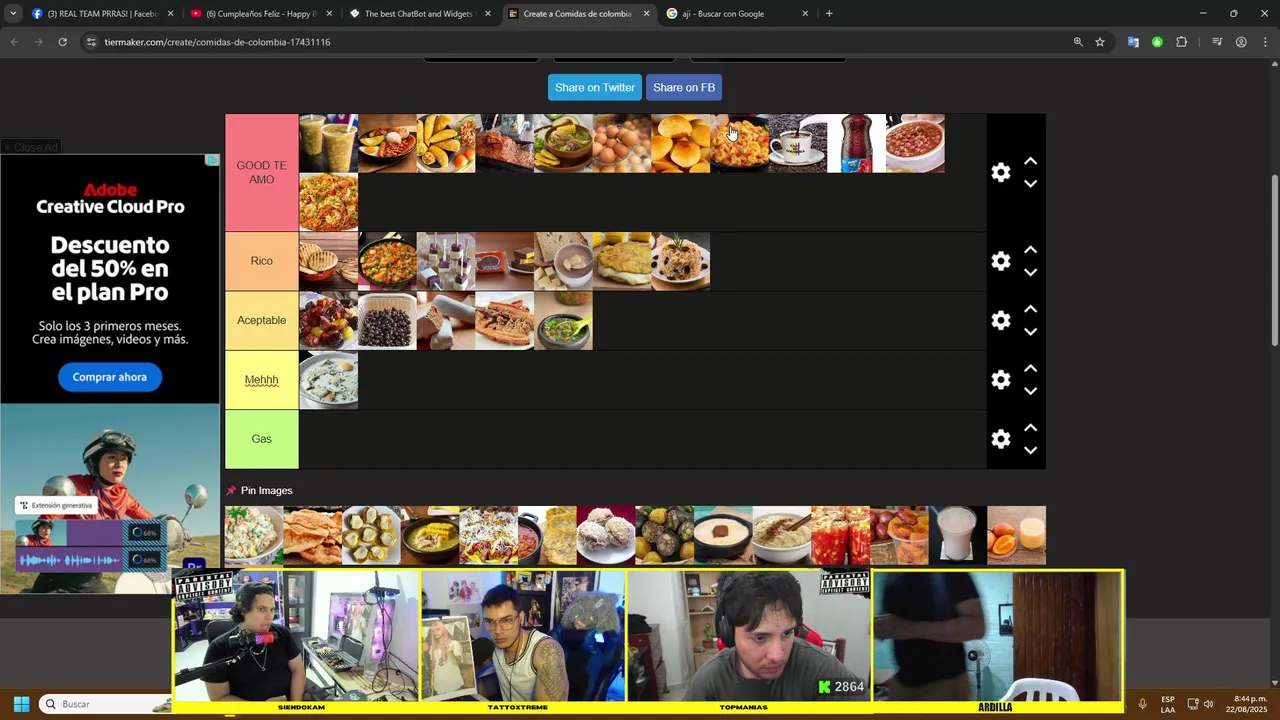1280x720 pixels.
Task: Open settings gear for GOOD TE AMO row
Action: (1000, 172)
